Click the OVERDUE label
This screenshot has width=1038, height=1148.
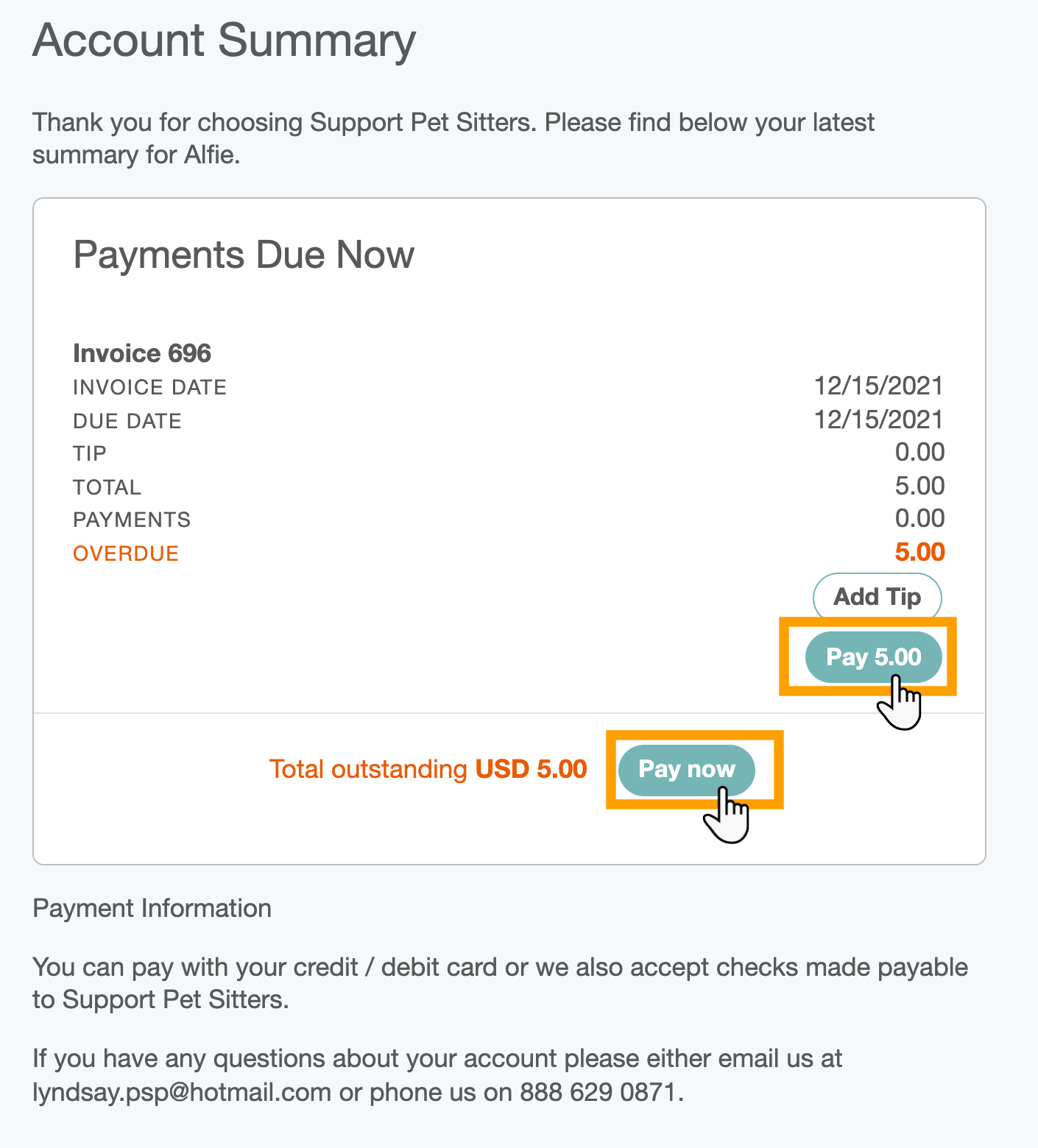click(x=126, y=553)
